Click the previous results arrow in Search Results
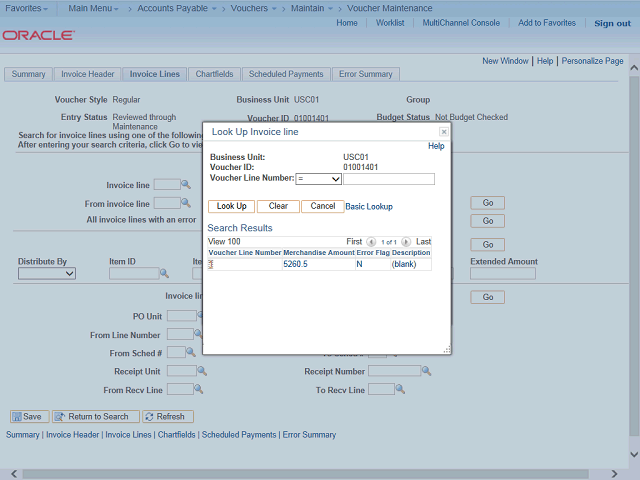Image resolution: width=640 pixels, height=480 pixels. (371, 242)
